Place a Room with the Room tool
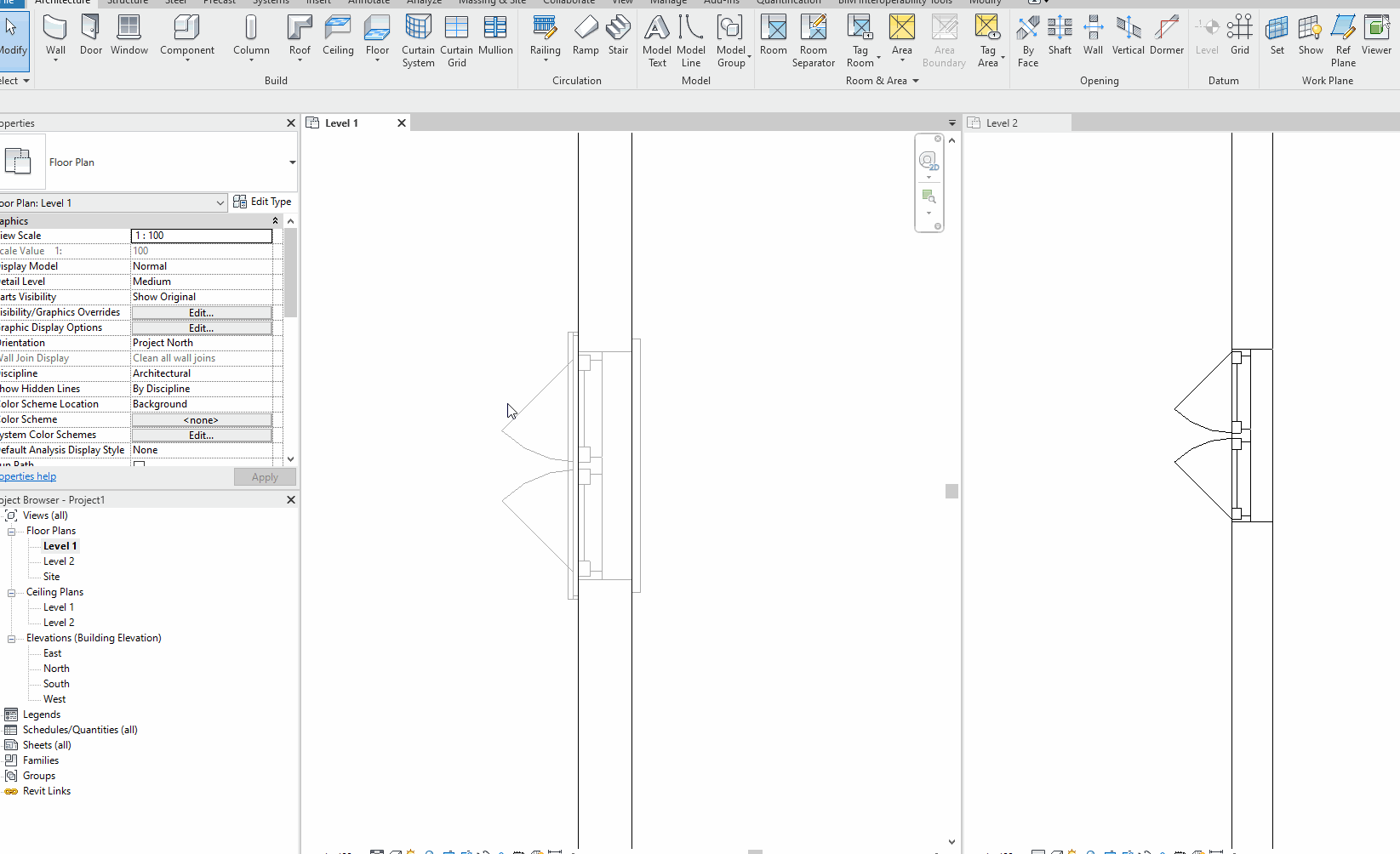This screenshot has width=1400, height=854. click(773, 36)
